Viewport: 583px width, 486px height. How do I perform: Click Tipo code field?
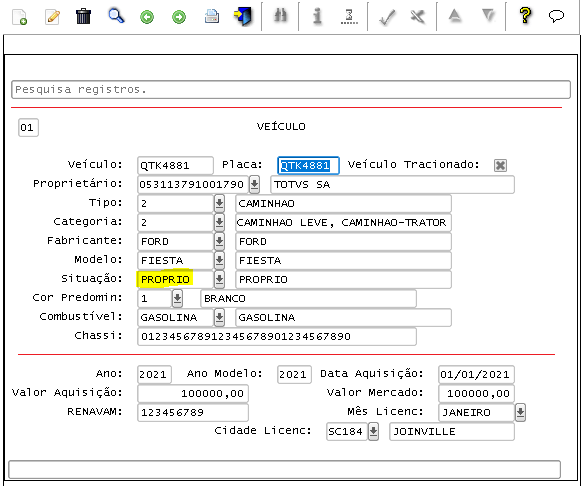coord(175,203)
